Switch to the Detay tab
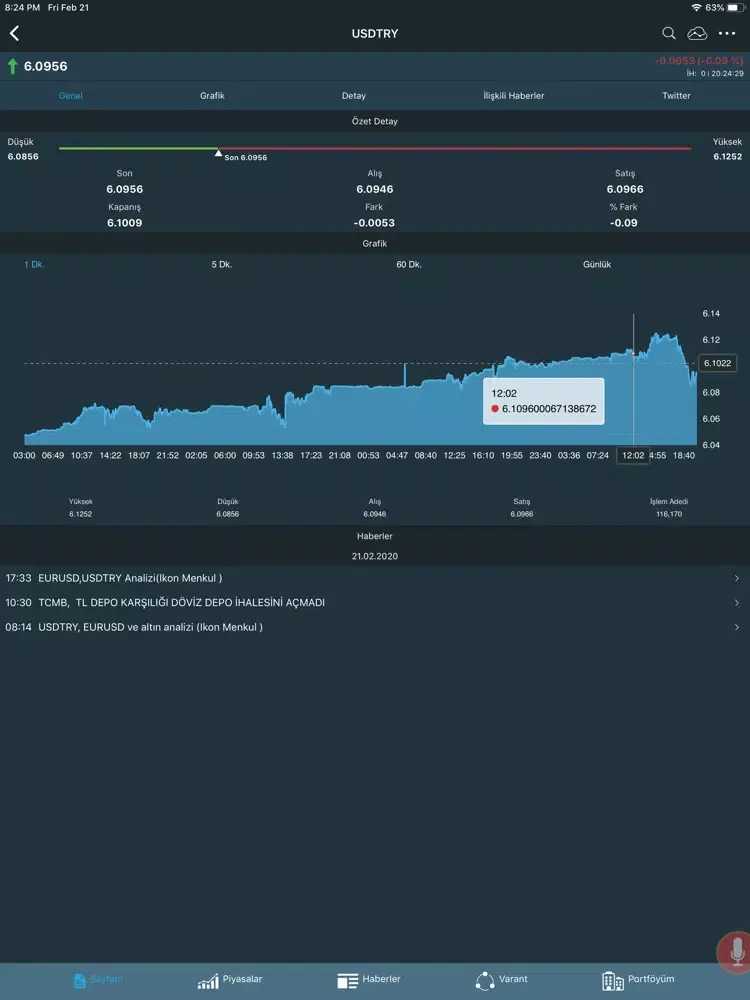The width and height of the screenshot is (750, 1000). pyautogui.click(x=354, y=96)
